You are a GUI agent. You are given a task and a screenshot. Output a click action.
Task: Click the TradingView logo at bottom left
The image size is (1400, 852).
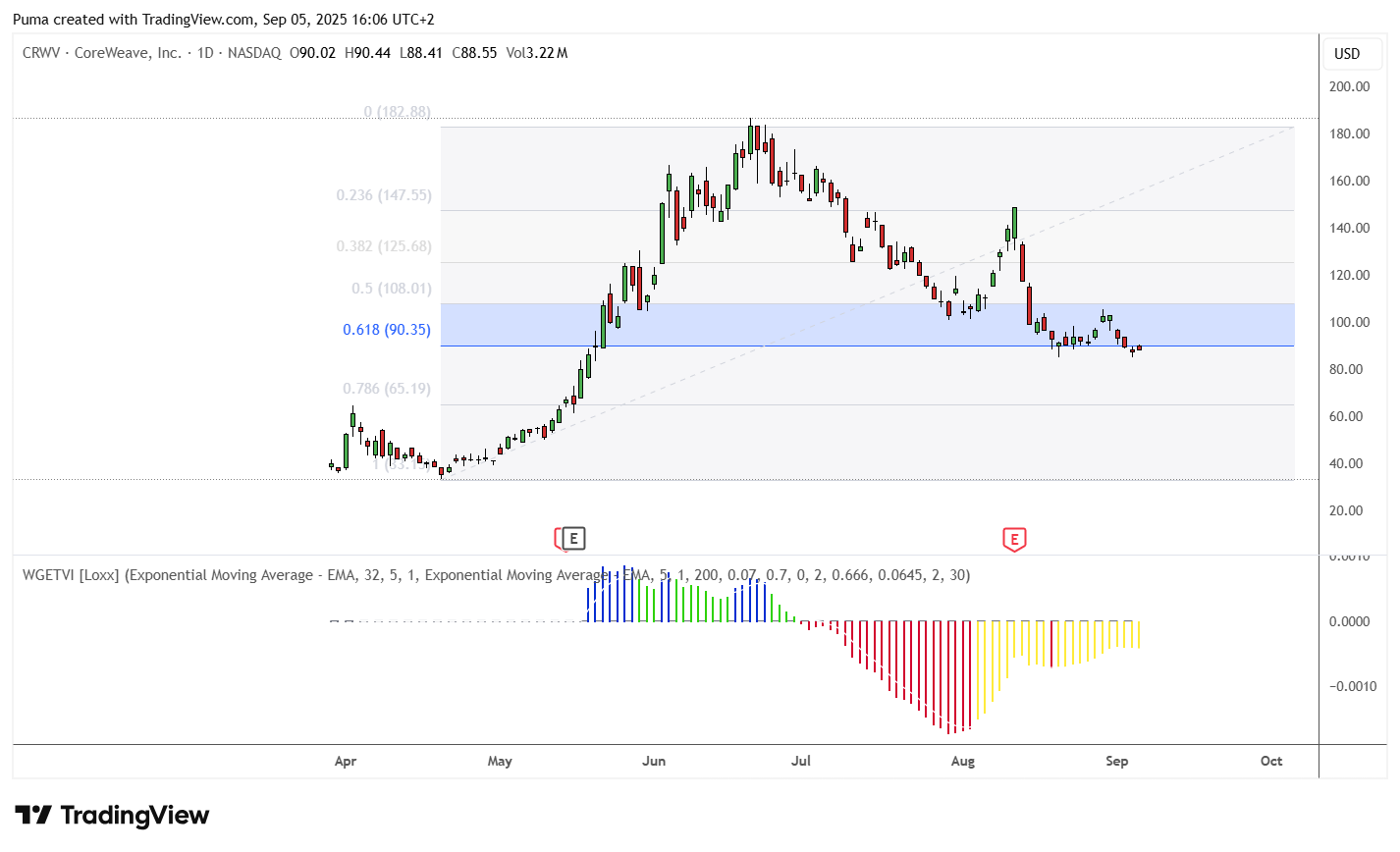(x=112, y=816)
